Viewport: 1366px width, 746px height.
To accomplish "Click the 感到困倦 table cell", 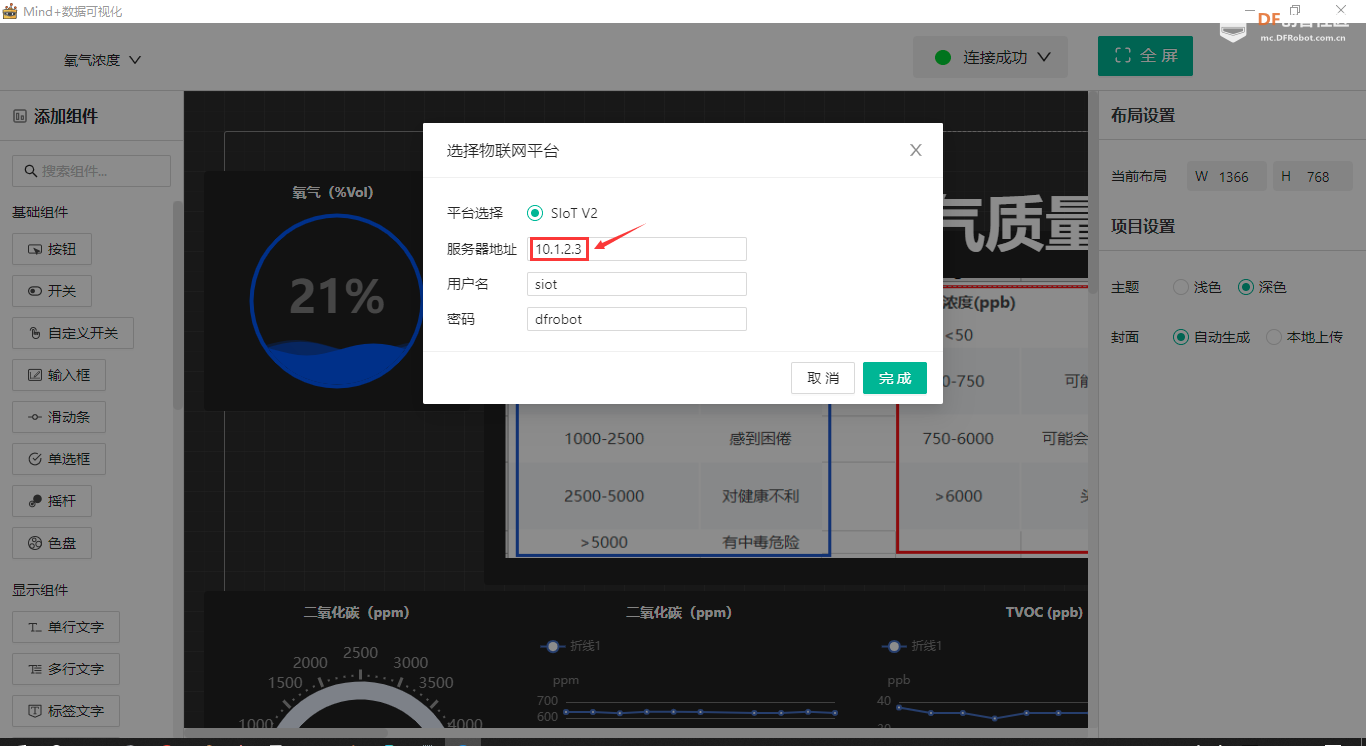I will pyautogui.click(x=761, y=438).
